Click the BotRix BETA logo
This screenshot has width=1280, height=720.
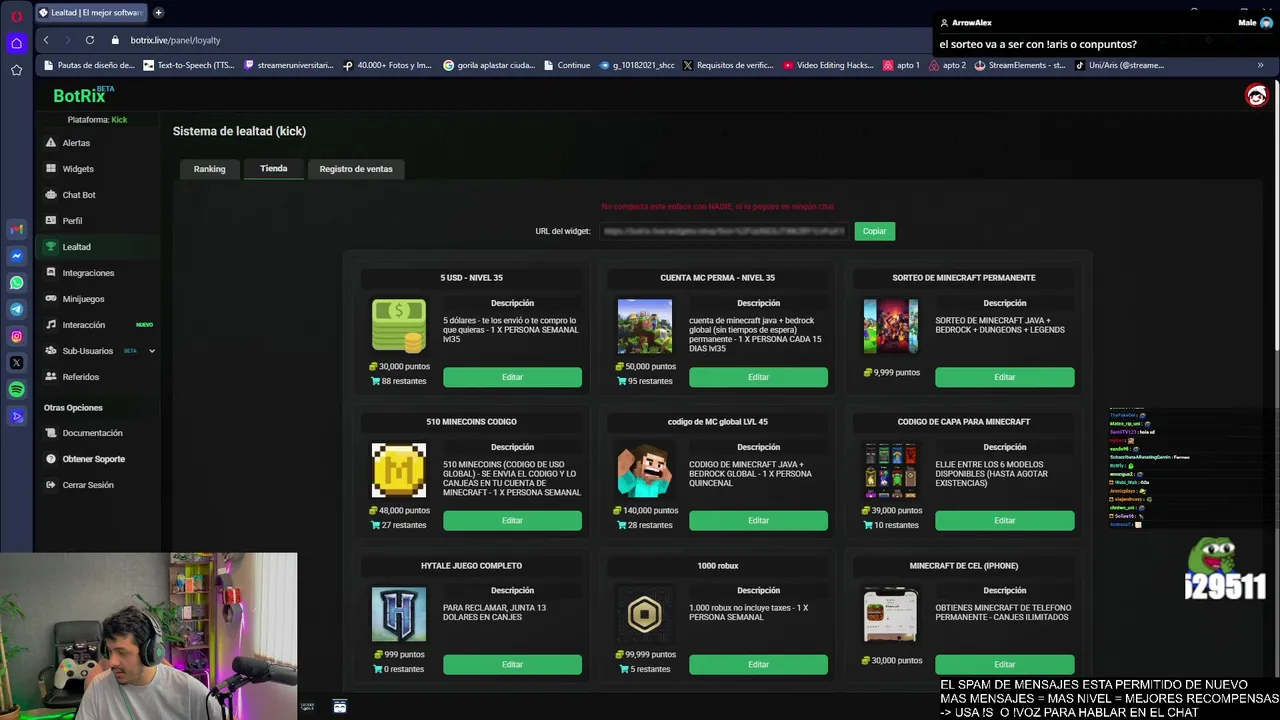(x=84, y=95)
